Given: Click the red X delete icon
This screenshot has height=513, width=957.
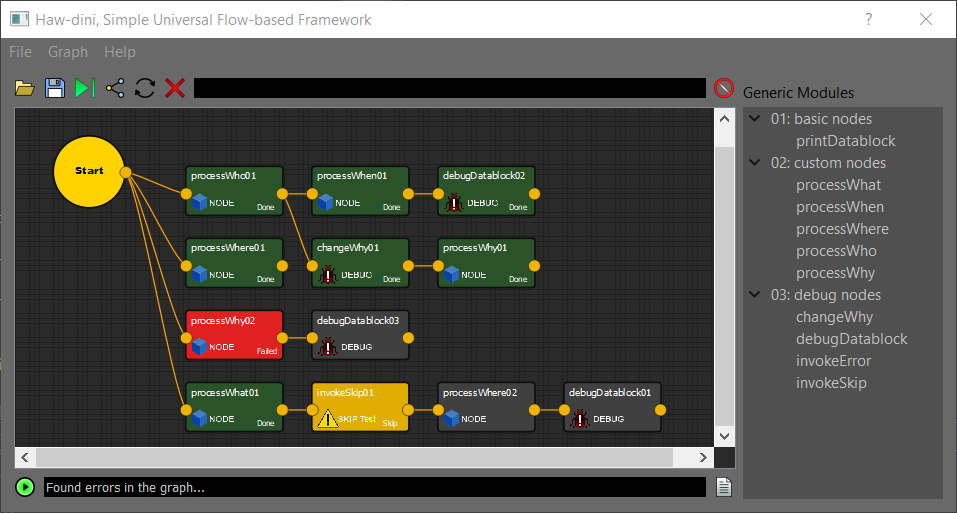Looking at the screenshot, I should click(x=175, y=88).
